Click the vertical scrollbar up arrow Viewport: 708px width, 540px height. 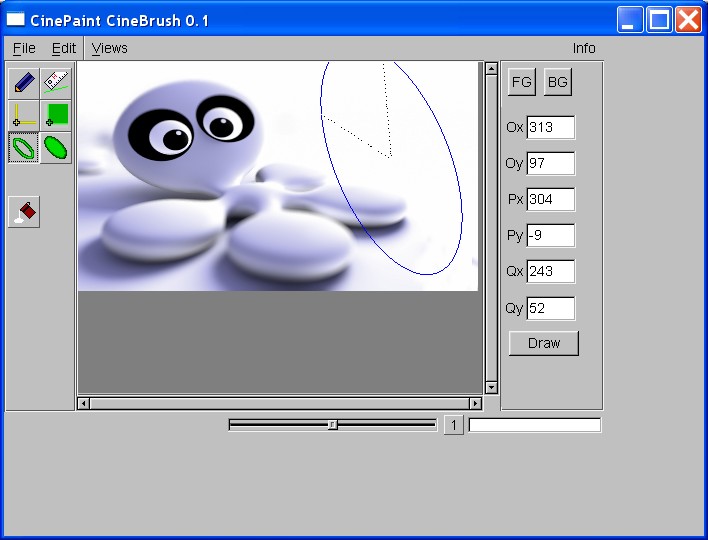tap(491, 69)
